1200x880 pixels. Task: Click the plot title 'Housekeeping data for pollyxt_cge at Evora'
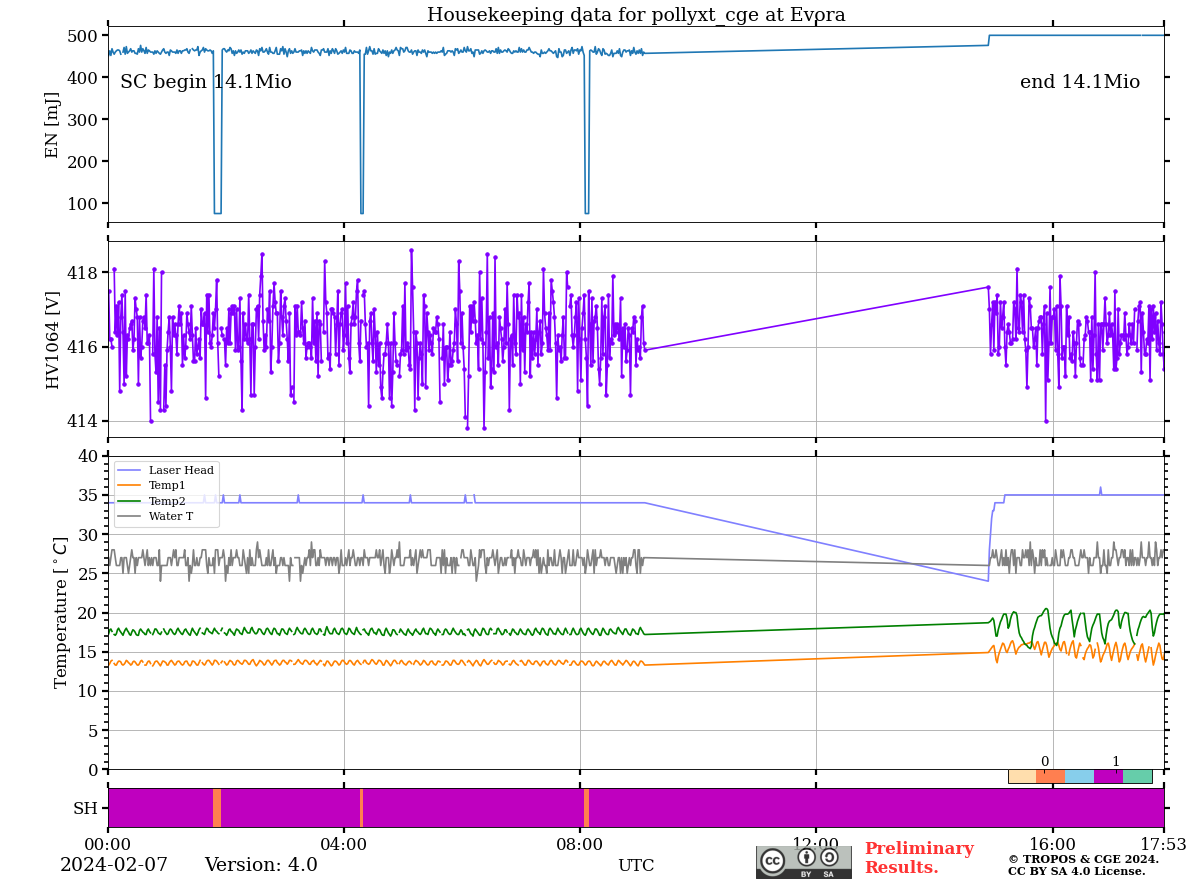[636, 15]
